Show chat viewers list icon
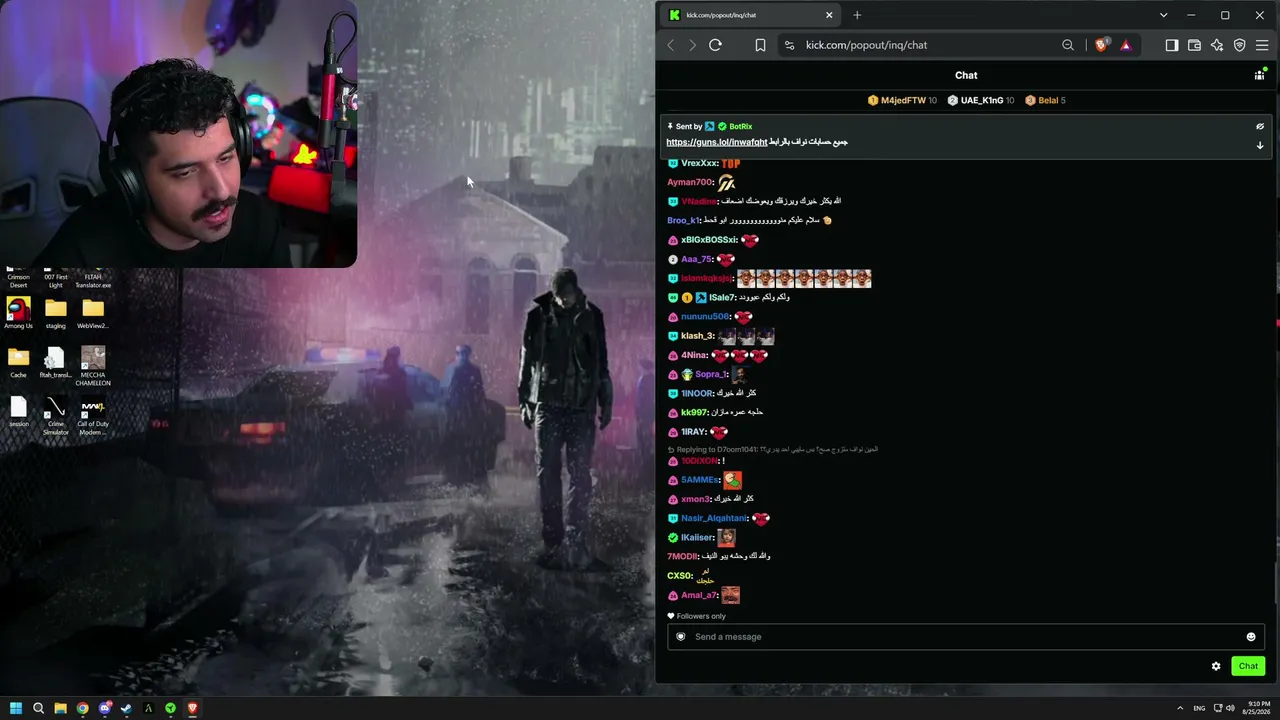 (1259, 75)
